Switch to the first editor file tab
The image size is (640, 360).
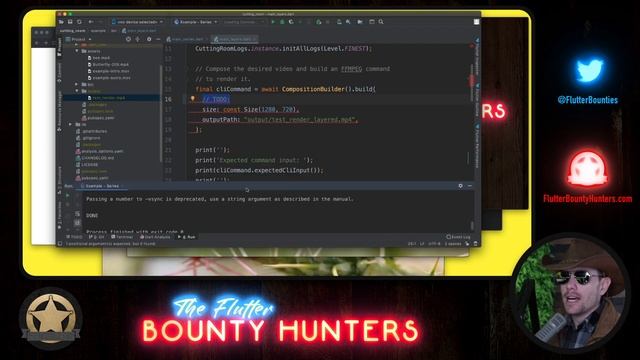187,39
